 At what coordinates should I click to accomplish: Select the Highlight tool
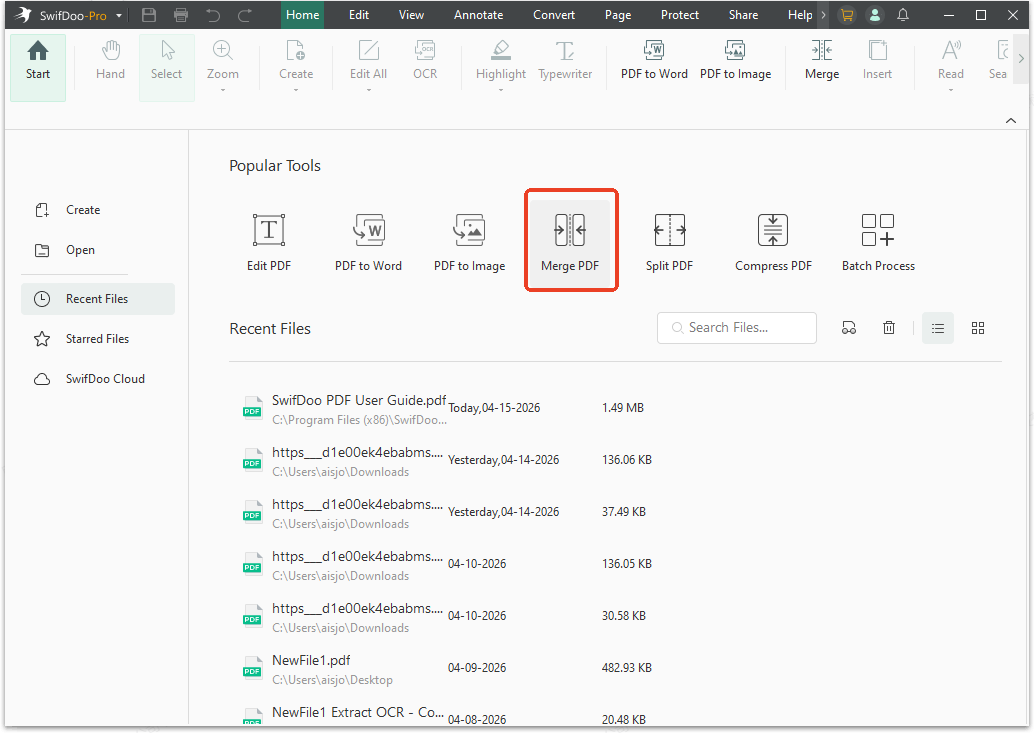click(x=500, y=61)
